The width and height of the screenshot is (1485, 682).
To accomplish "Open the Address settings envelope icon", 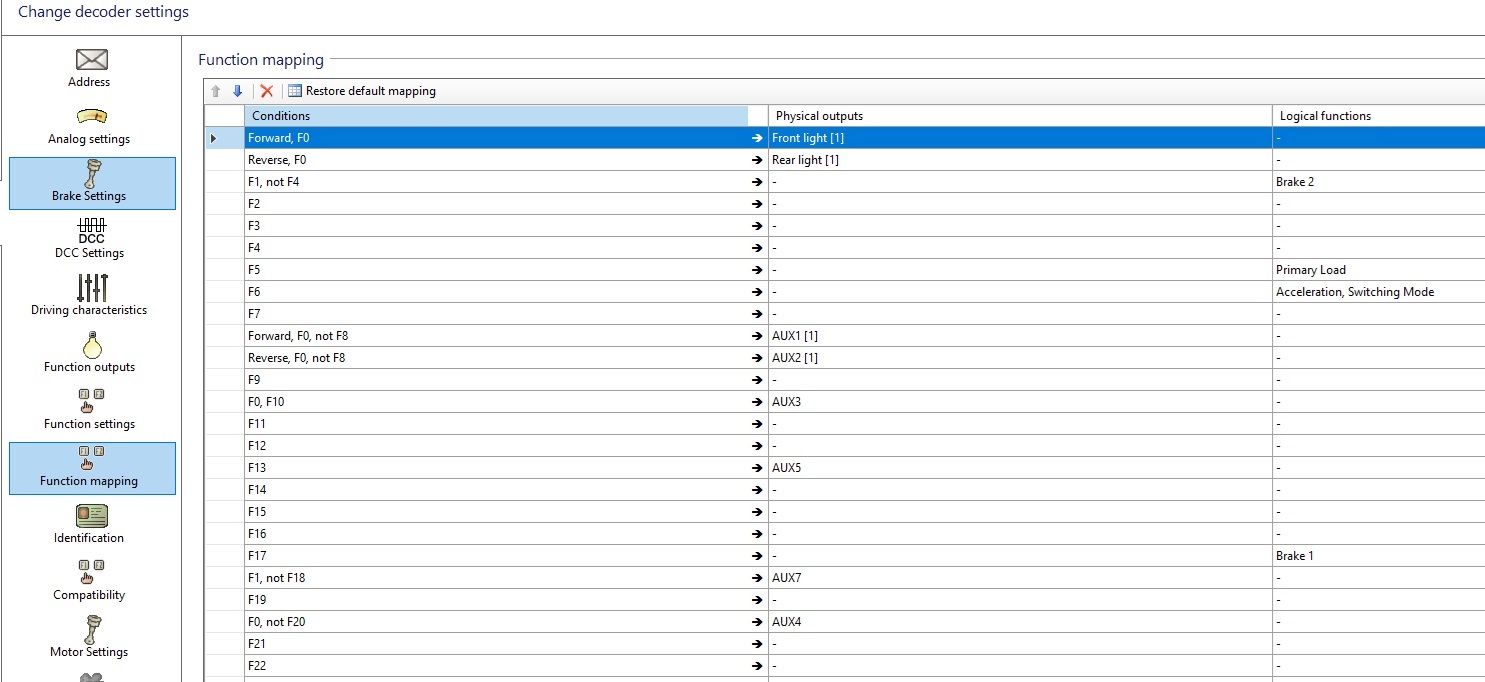I will 91,60.
